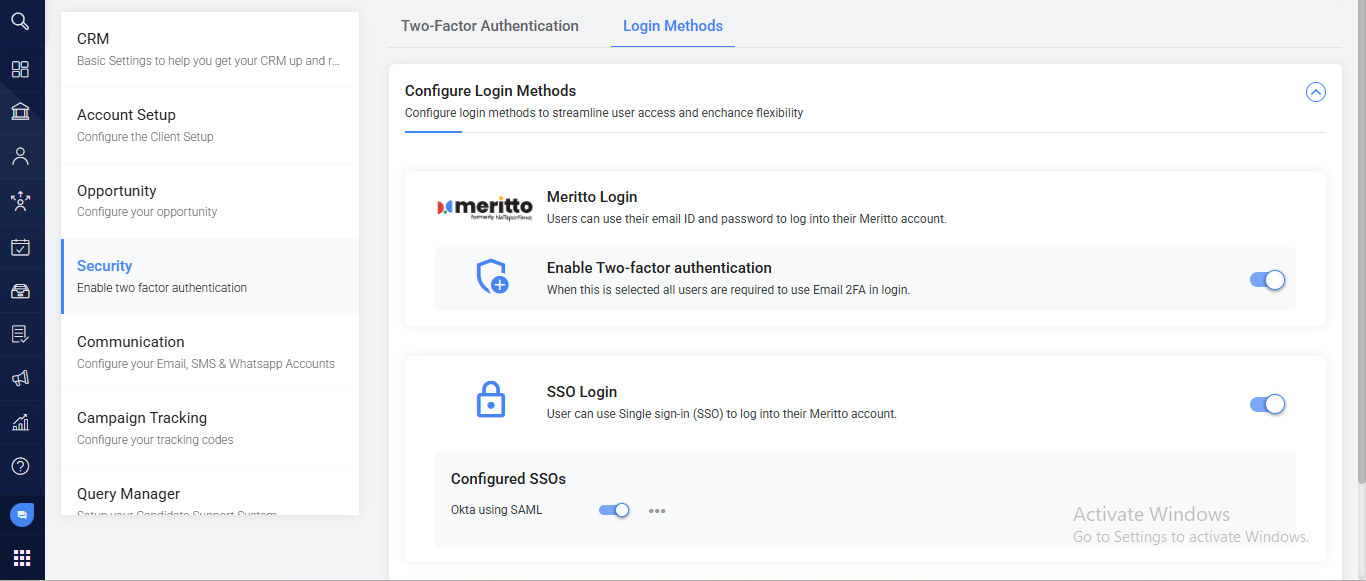Image resolution: width=1366 pixels, height=581 pixels.
Task: Click the Configured SSOs heading
Action: 508,479
